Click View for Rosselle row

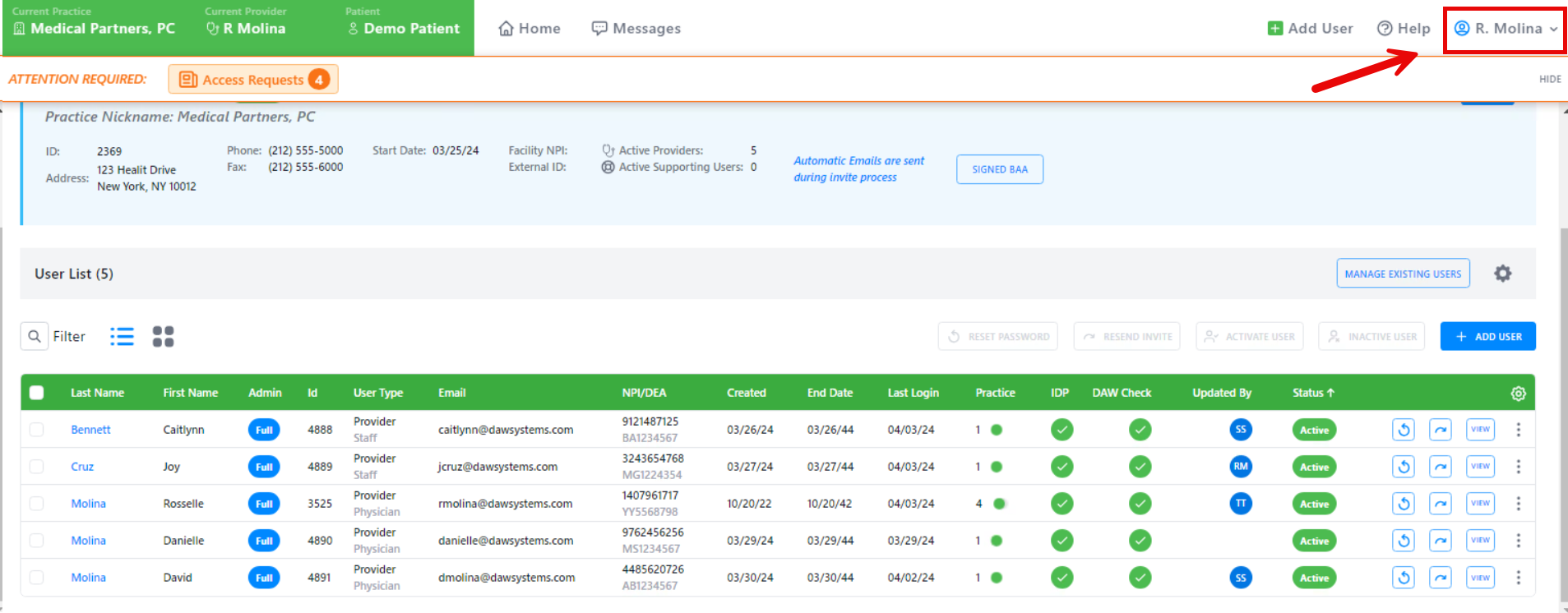click(1480, 504)
